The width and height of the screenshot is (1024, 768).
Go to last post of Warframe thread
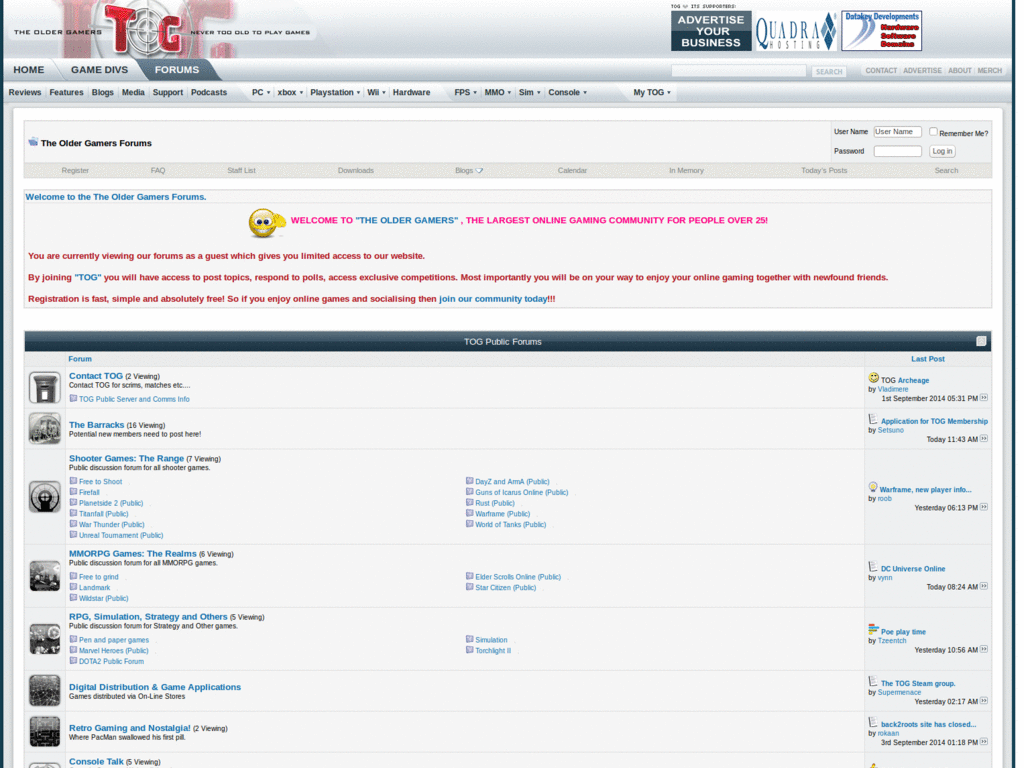coord(984,507)
